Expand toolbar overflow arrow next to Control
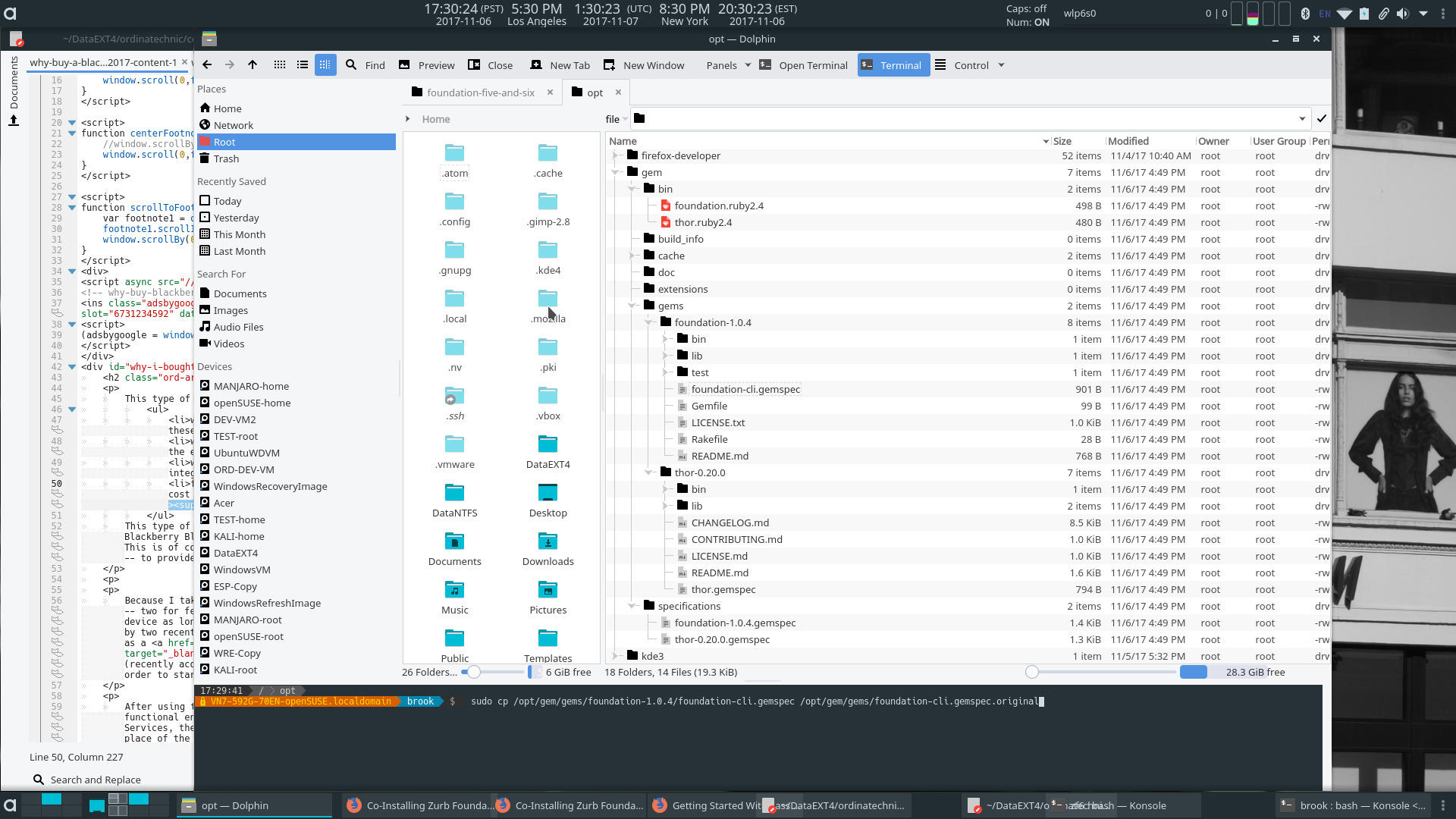1456x819 pixels. click(x=1001, y=65)
